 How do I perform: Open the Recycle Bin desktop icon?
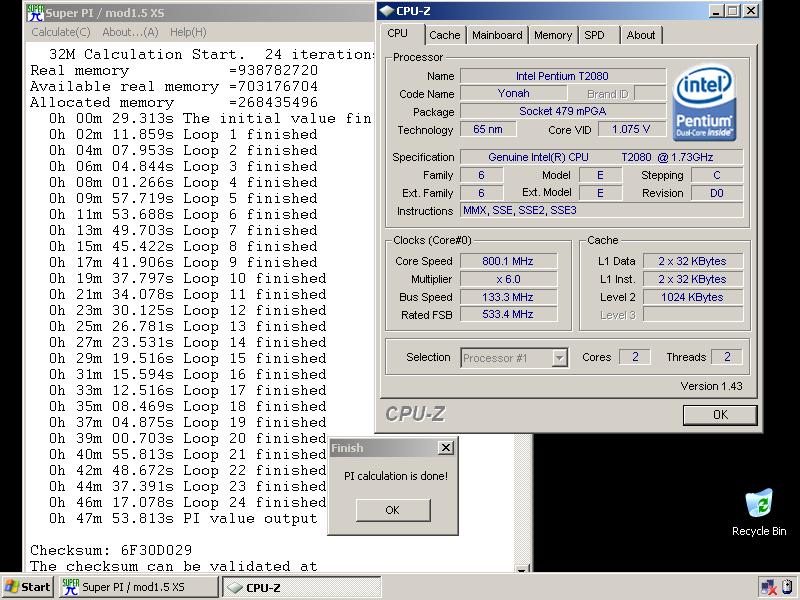759,512
